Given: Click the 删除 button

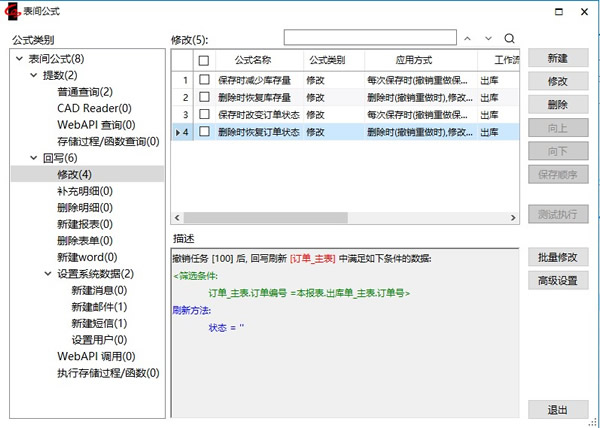Looking at the screenshot, I should pos(557,105).
